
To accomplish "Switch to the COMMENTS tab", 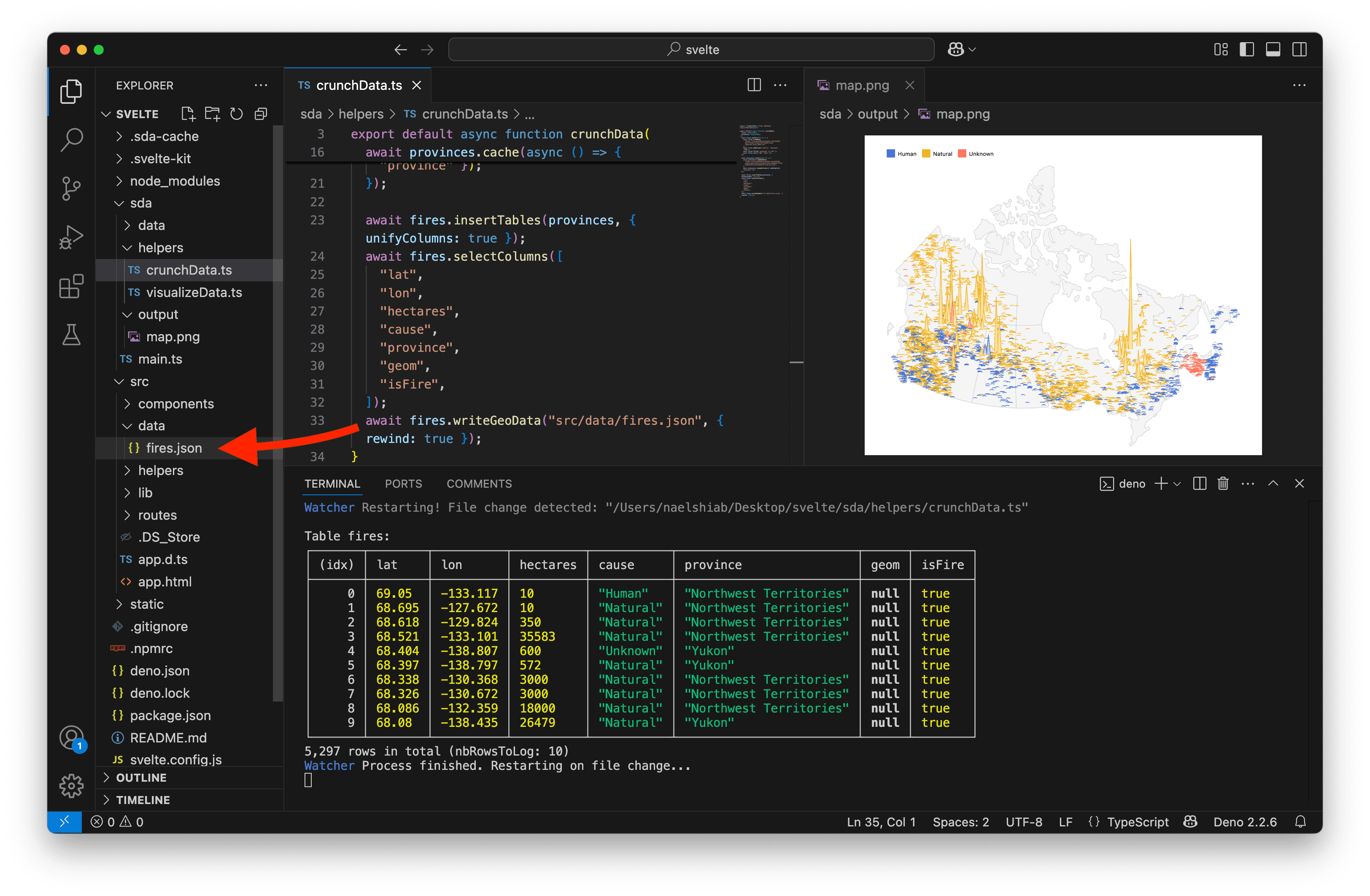I will (479, 484).
